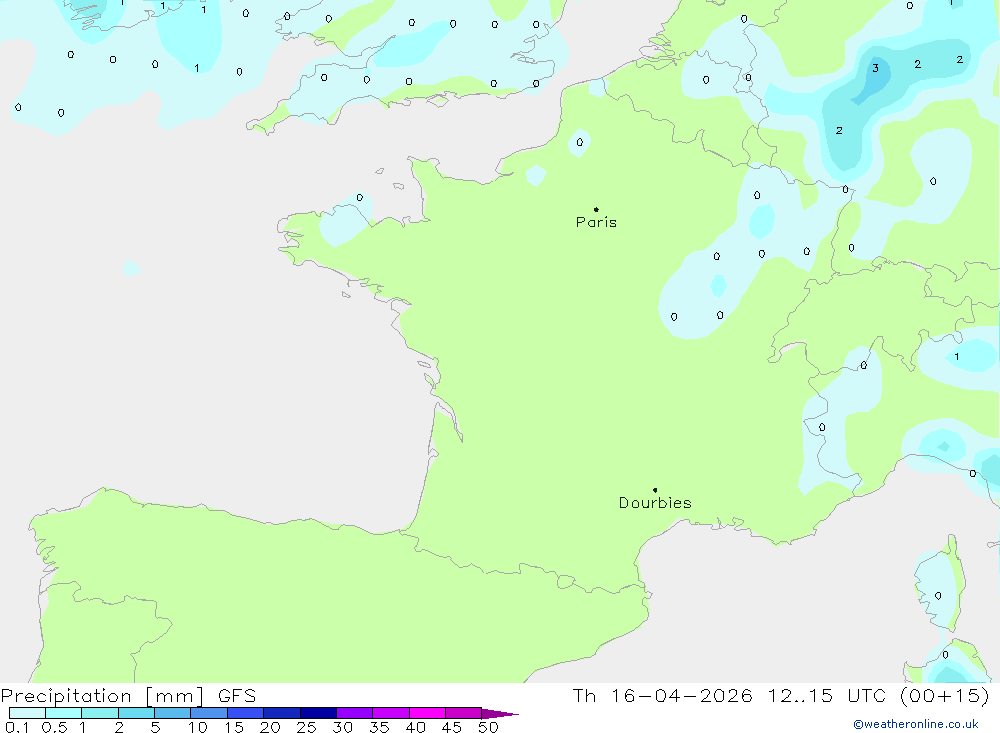
Task: Click the arrow tip above 50 mm on legend
Action: click(501, 714)
